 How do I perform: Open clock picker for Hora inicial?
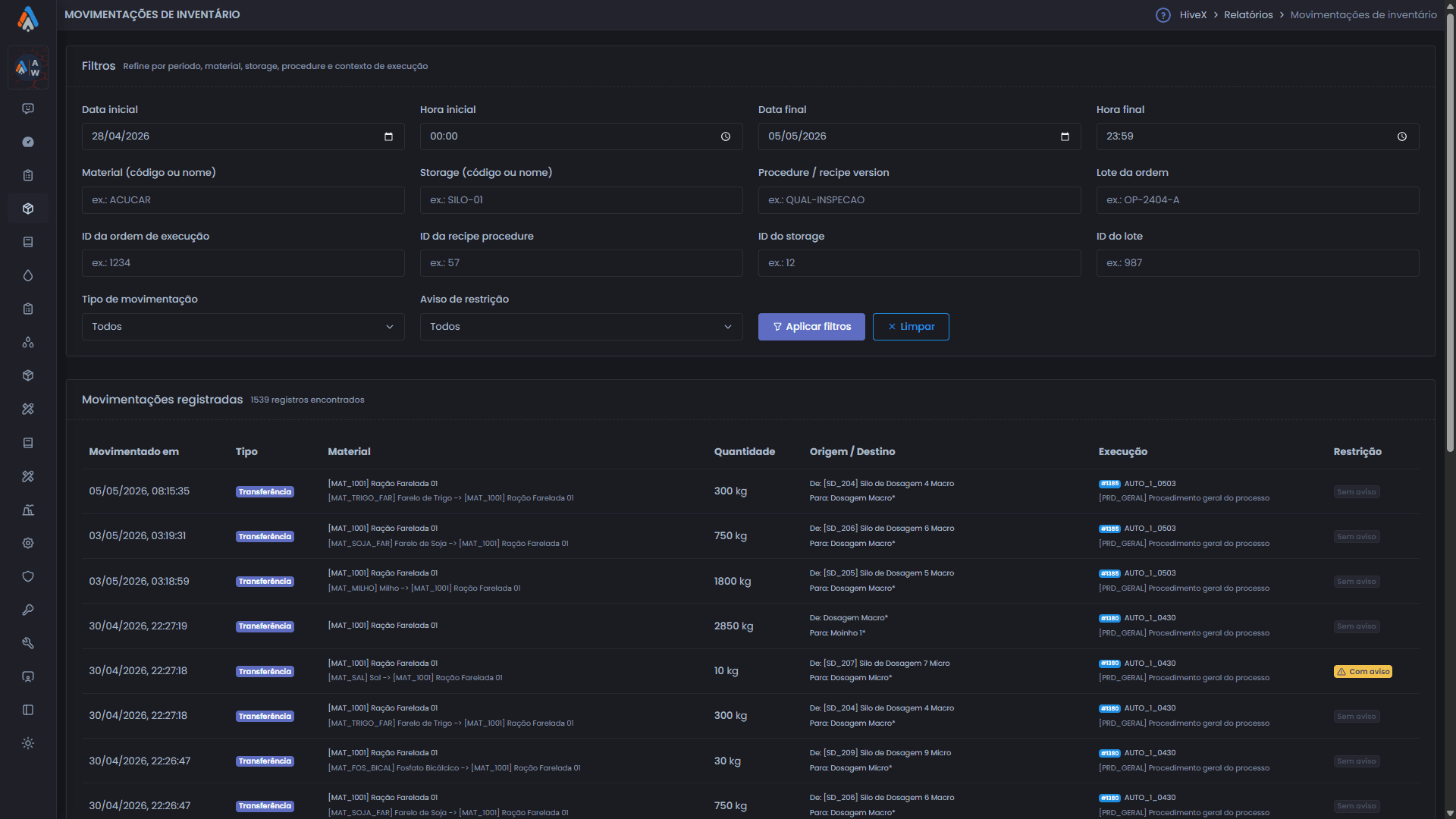tap(726, 136)
